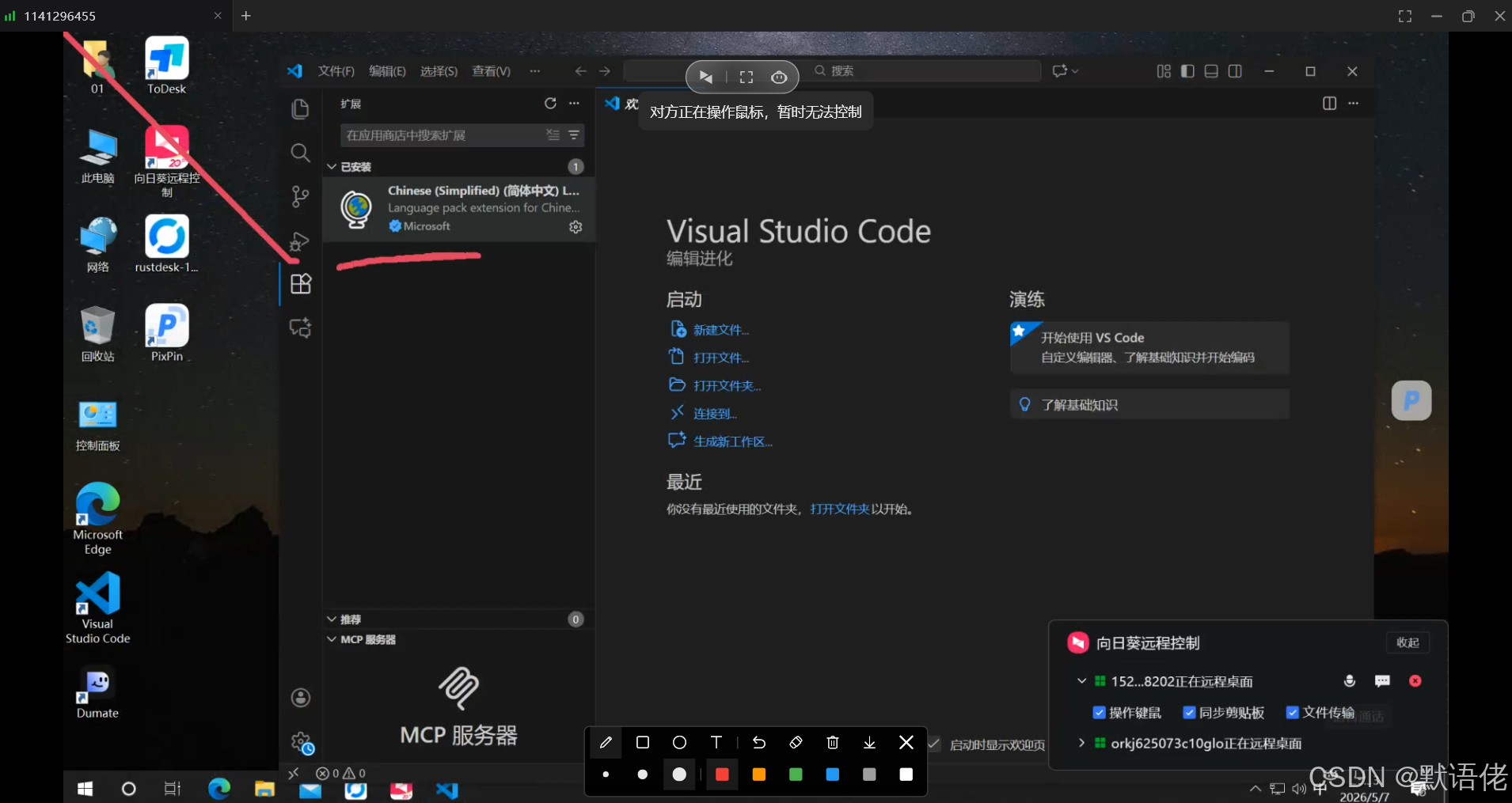Click the 新建文件 link
The width and height of the screenshot is (1512, 803).
coord(721,330)
